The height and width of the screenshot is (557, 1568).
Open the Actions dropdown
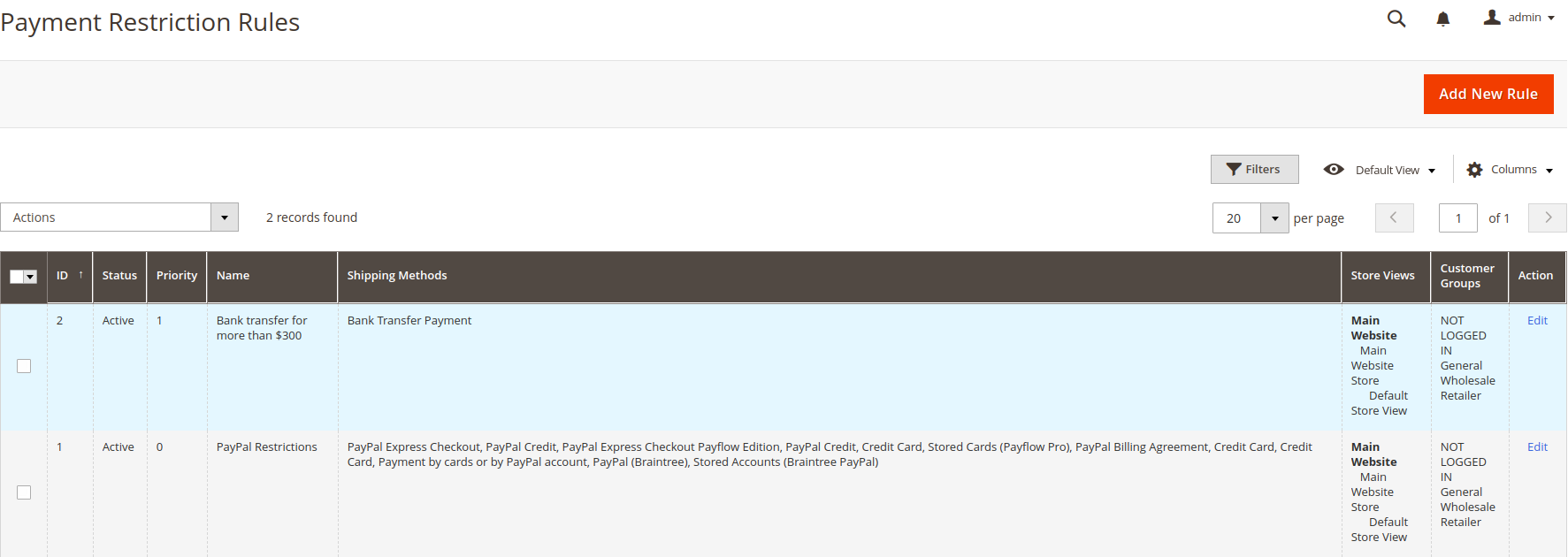point(119,217)
